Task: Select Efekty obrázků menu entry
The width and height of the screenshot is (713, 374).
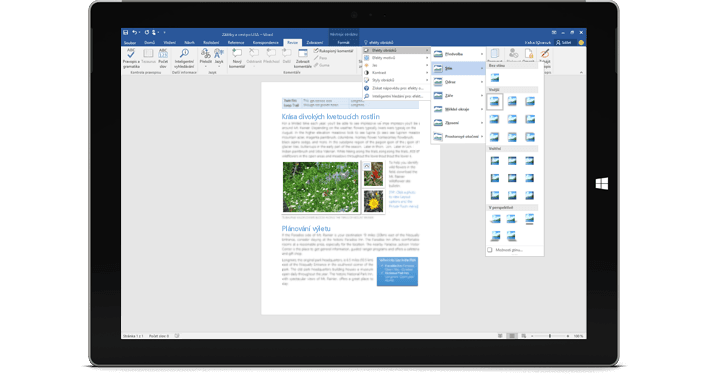Action: tap(396, 51)
